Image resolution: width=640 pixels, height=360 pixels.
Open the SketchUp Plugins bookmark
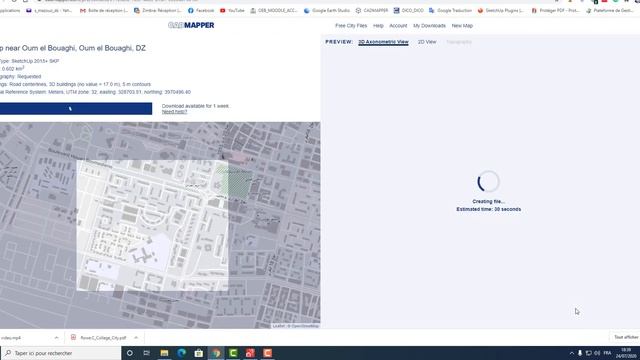501,11
